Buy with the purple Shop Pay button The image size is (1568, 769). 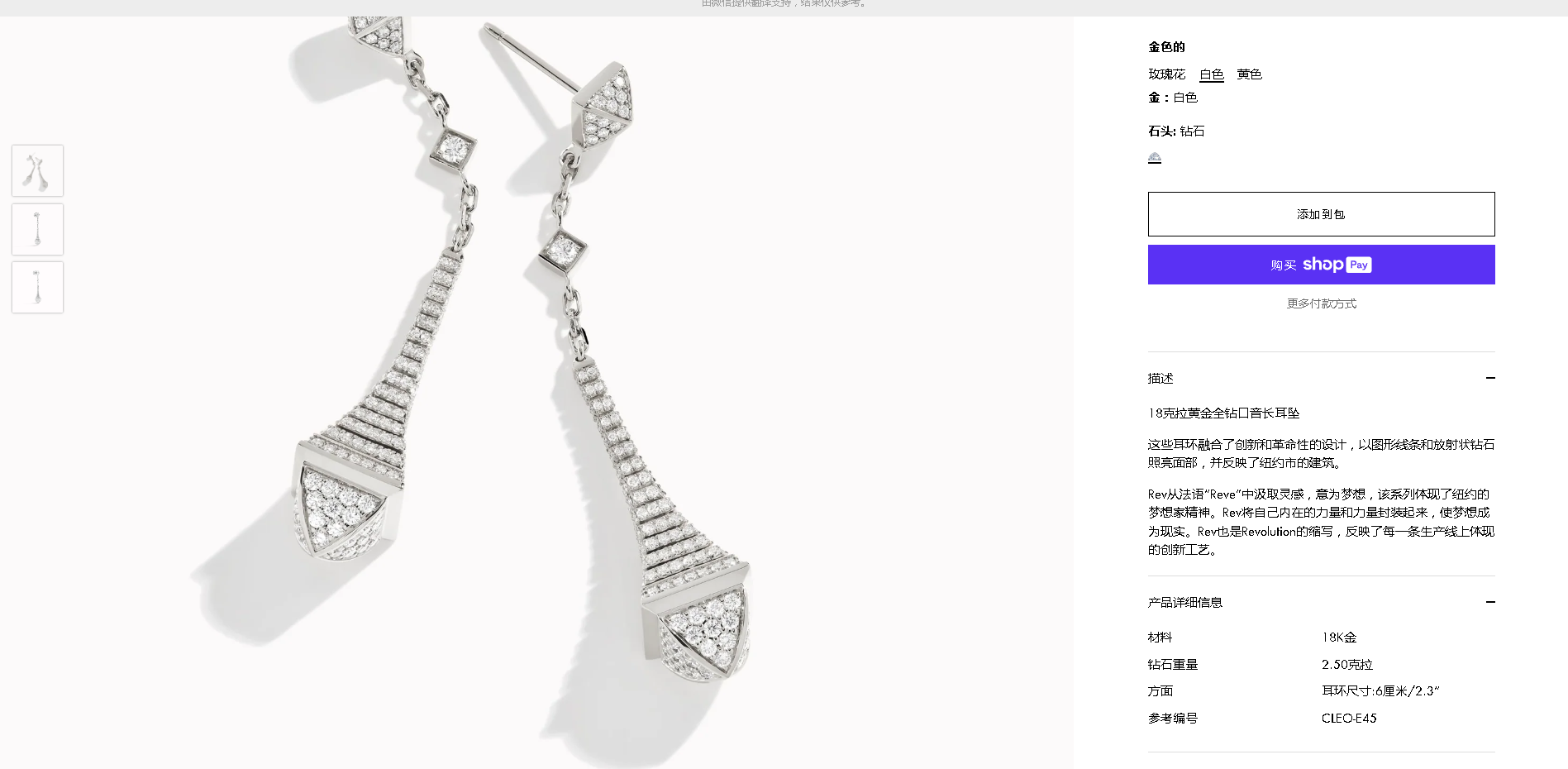(x=1321, y=265)
